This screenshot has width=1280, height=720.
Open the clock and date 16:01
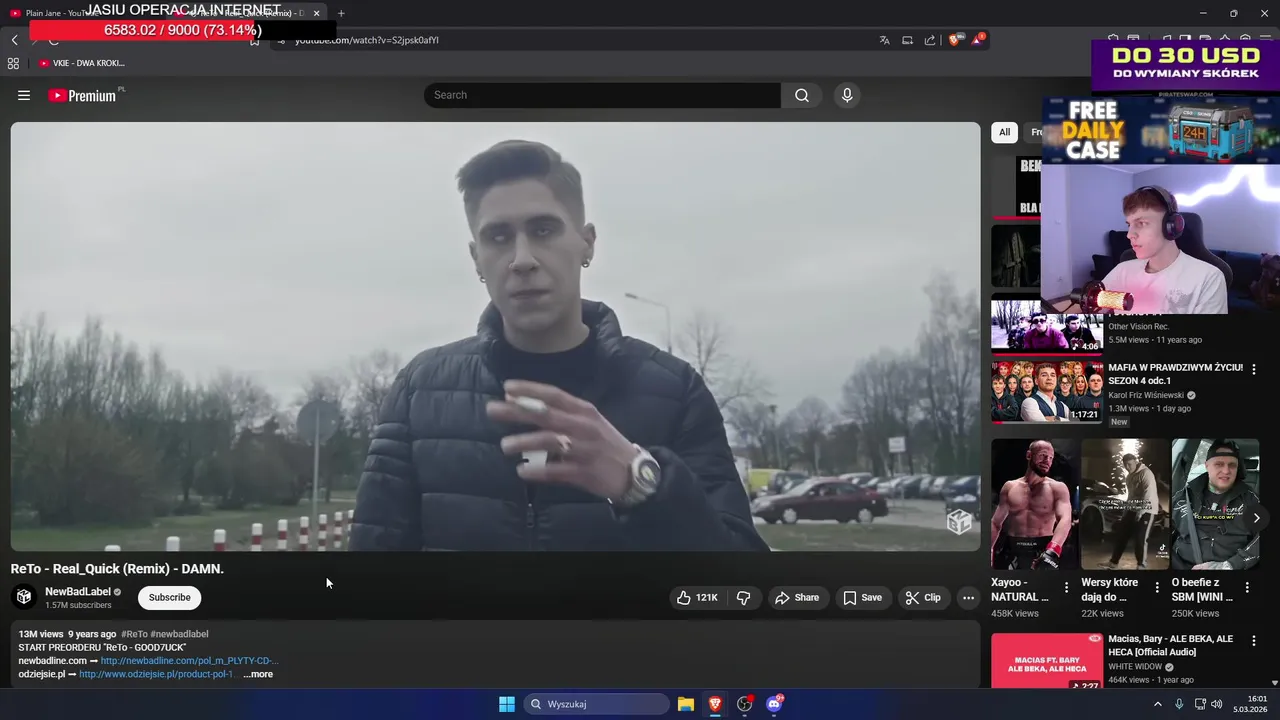coord(1250,704)
